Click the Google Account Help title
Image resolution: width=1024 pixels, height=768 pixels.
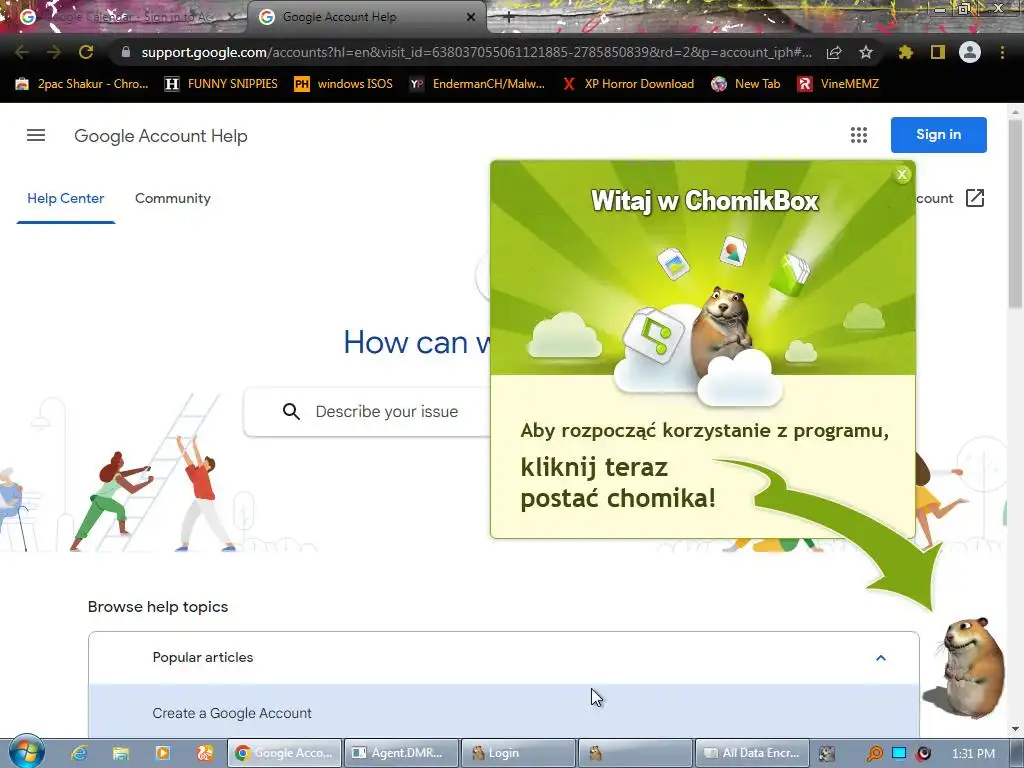point(161,136)
